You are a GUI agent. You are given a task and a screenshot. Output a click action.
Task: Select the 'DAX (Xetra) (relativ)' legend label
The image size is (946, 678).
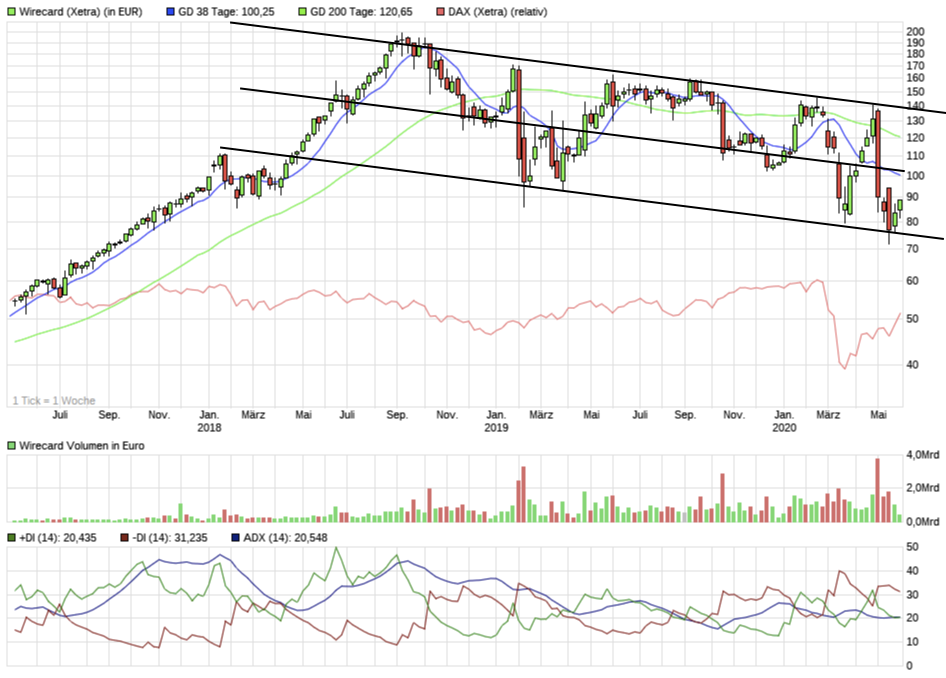point(498,11)
